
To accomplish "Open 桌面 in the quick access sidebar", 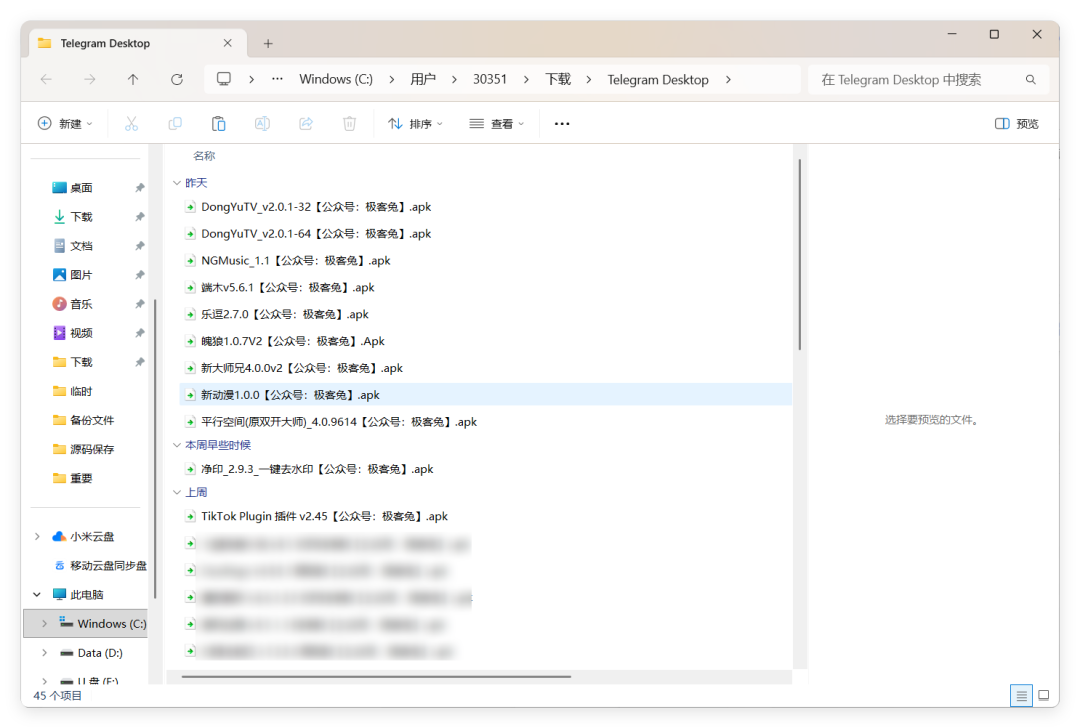I will (x=81, y=188).
